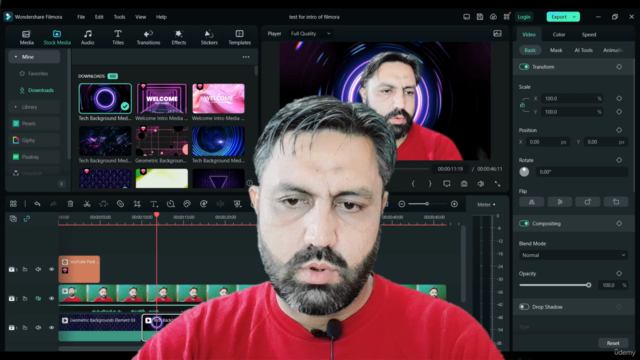
Task: Open the color palette tool in timeline toolbar
Action: click(x=187, y=204)
